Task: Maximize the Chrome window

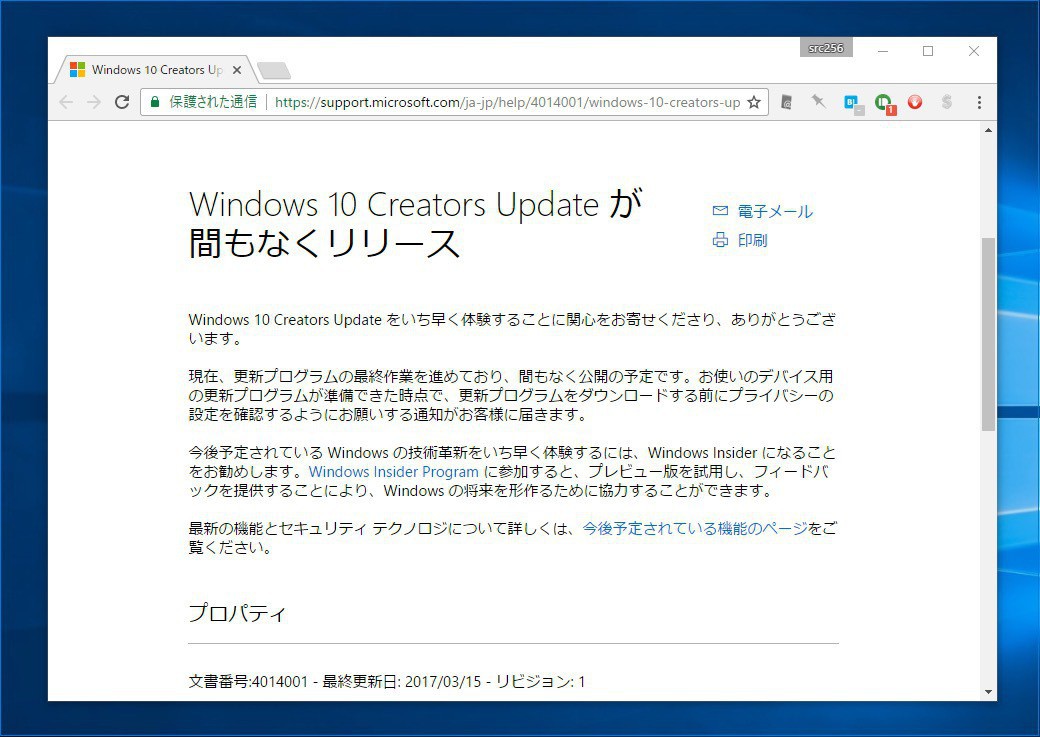Action: pyautogui.click(x=928, y=51)
